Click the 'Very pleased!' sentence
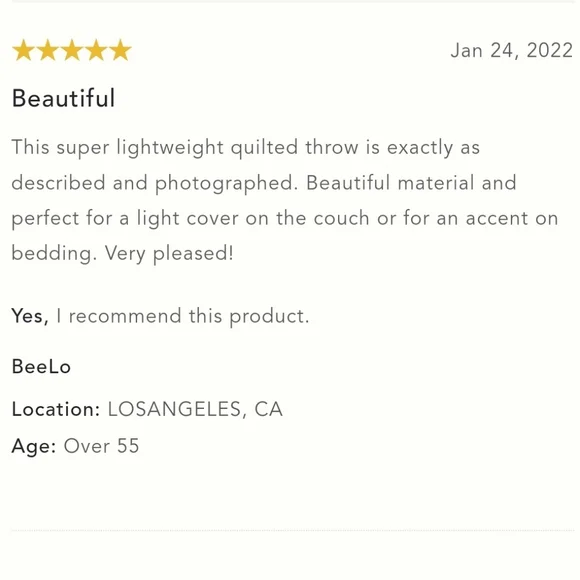This screenshot has width=580, height=580. [x=169, y=254]
